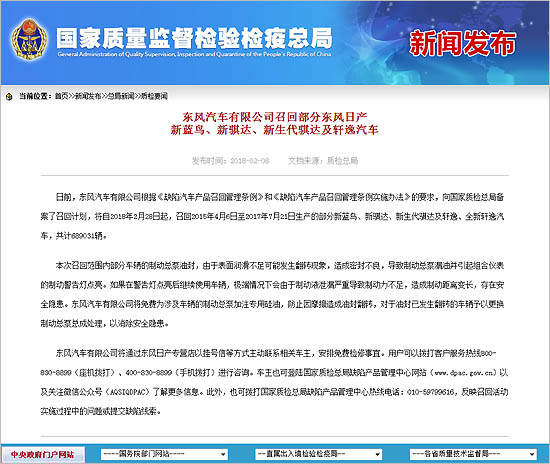Click the location marker icon beside 当前位置

[9, 96]
